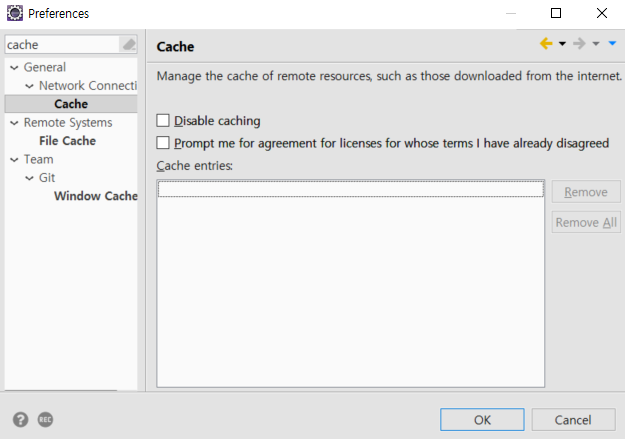
Task: Check Prompt me for agreement for licenses
Action: click(163, 143)
